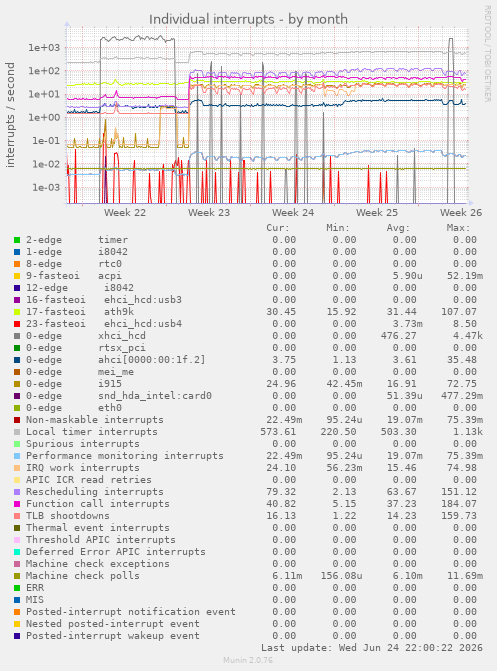This screenshot has height=671, width=497.
Task: Click the ath9k yellow-green color swatch
Action: click(17, 312)
